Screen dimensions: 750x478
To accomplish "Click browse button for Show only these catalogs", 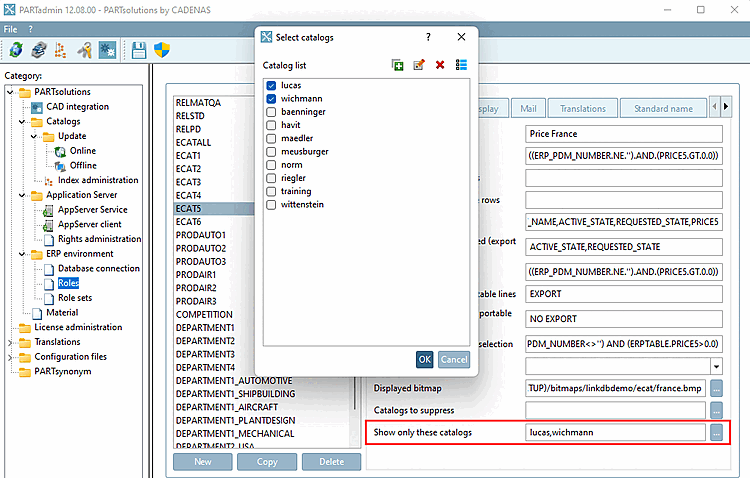I will (x=716, y=433).
